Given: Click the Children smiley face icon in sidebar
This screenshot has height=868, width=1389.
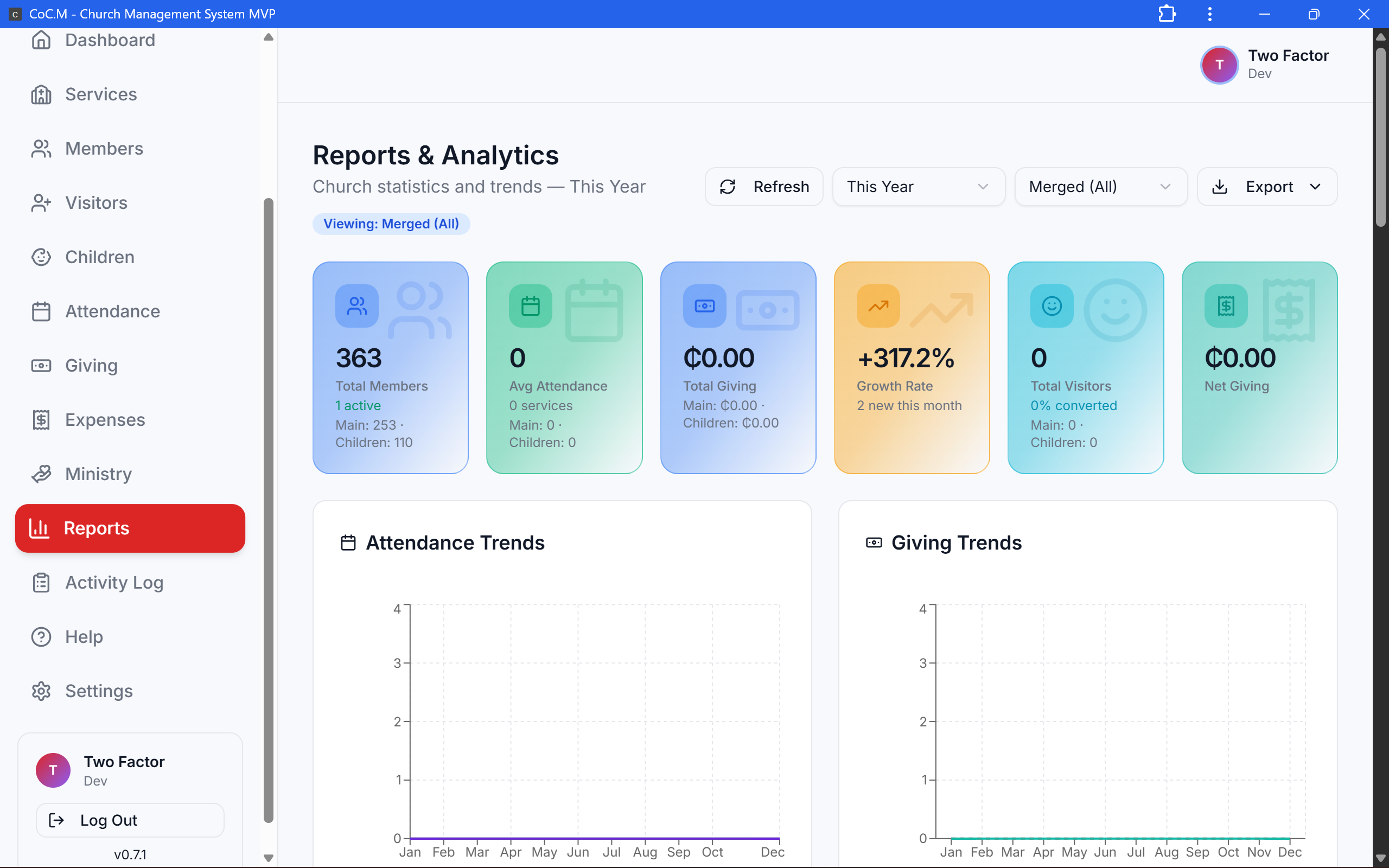Looking at the screenshot, I should pos(41,257).
